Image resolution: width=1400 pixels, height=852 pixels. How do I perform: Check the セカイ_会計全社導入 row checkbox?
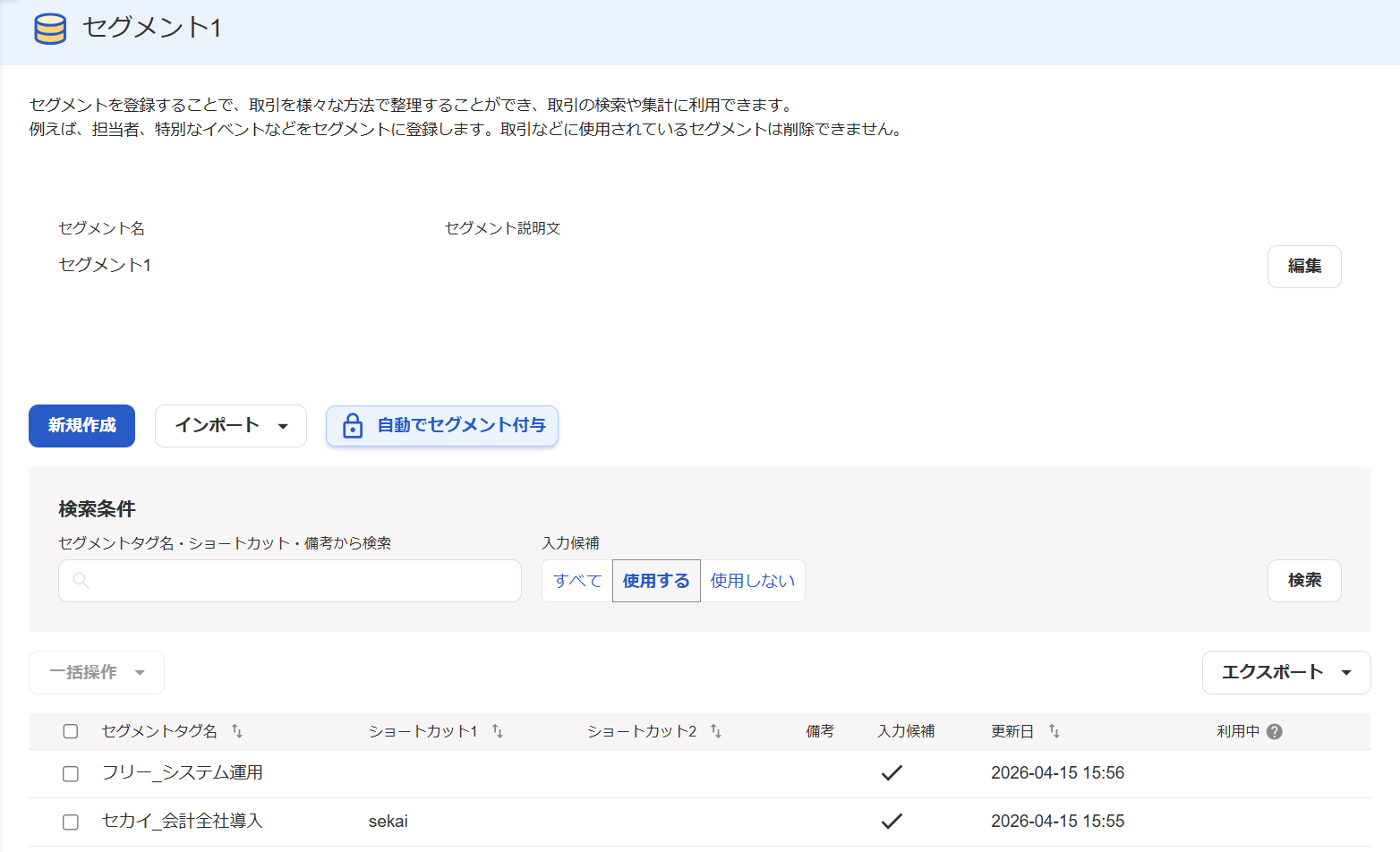pos(71,822)
